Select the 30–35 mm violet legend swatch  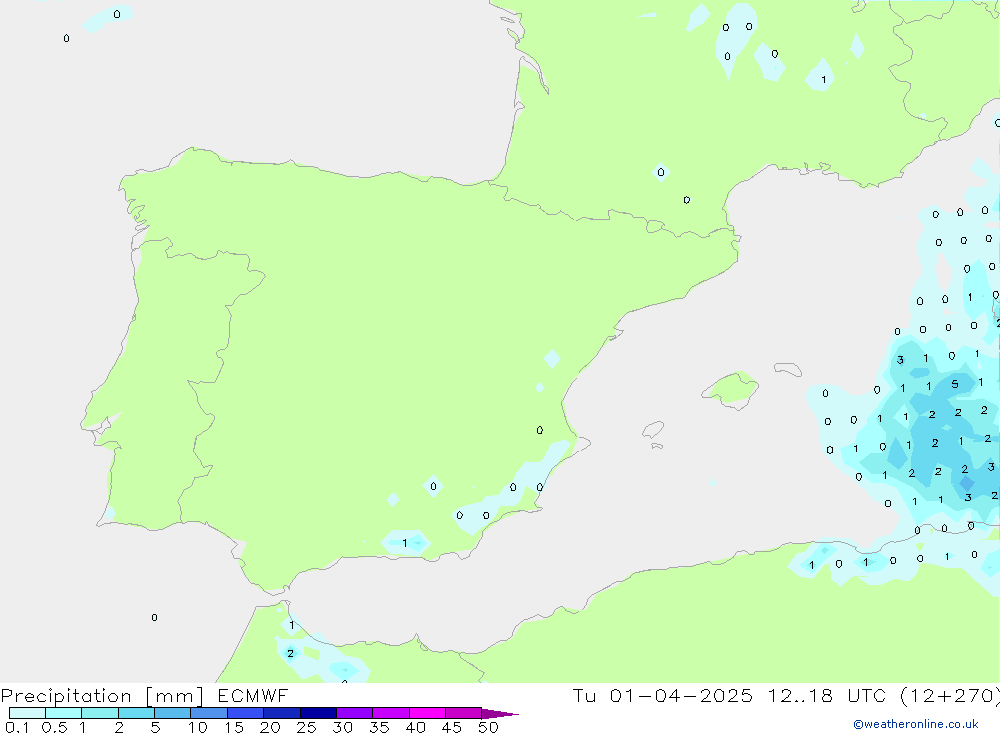[355, 713]
